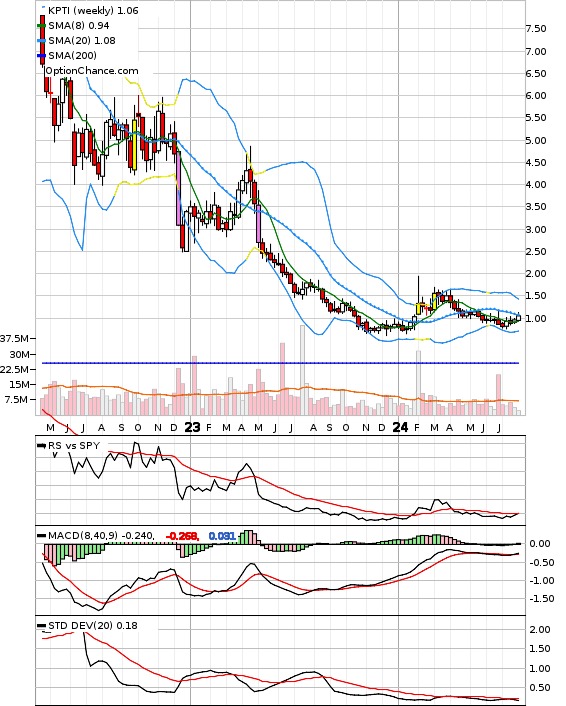Click the KPTI (weekly) 1.06 title
The width and height of the screenshot is (566, 706).
click(x=93, y=10)
